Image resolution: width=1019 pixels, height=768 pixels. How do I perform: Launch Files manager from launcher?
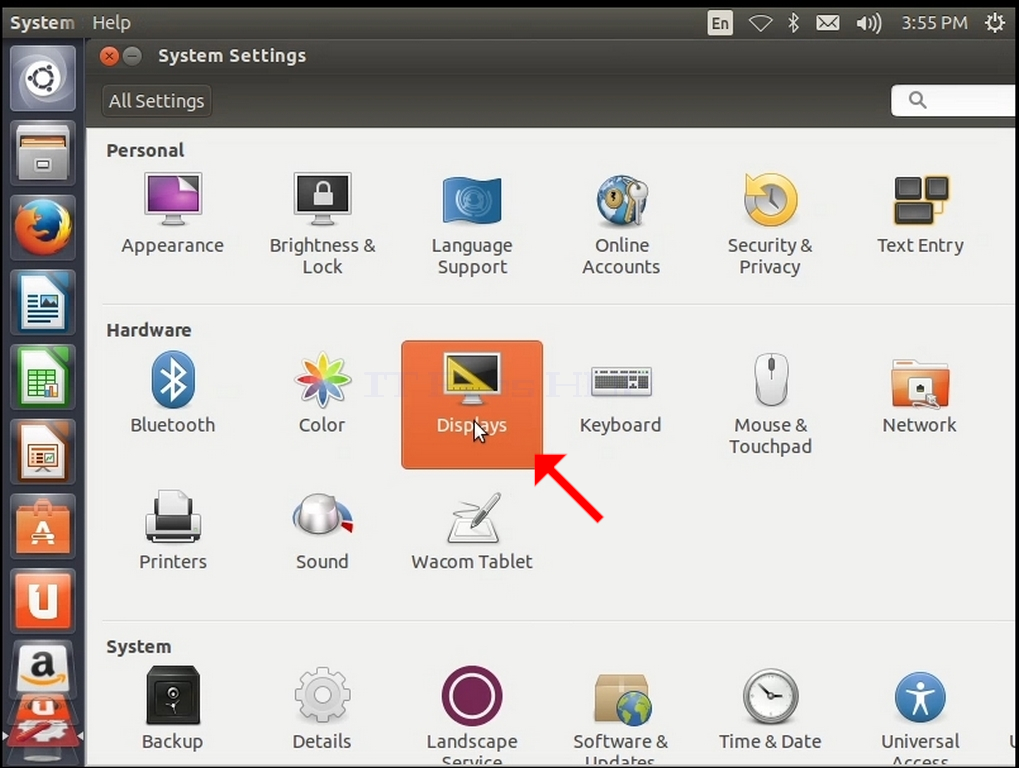click(43, 153)
